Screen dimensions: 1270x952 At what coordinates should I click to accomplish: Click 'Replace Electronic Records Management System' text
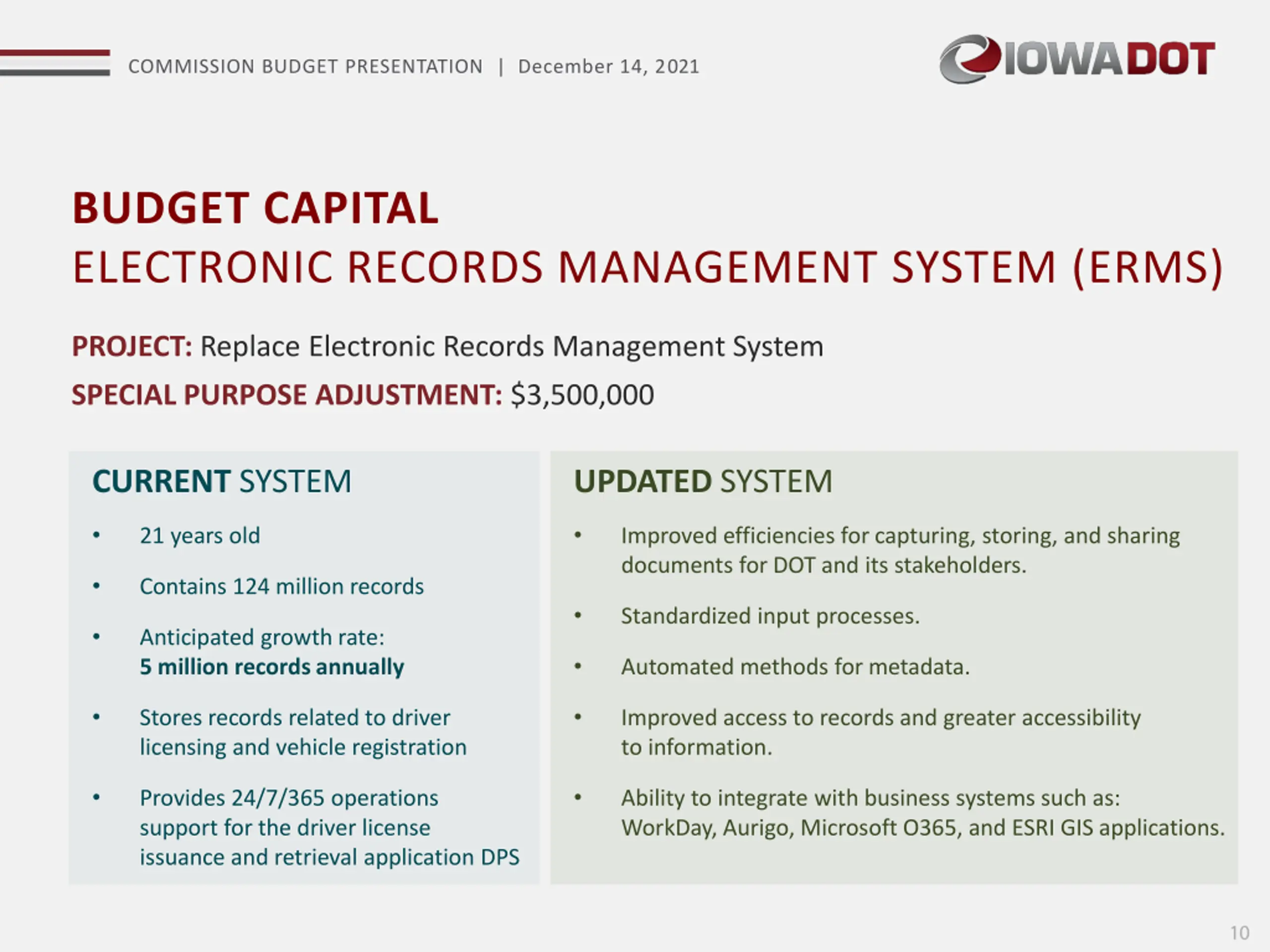pos(511,347)
